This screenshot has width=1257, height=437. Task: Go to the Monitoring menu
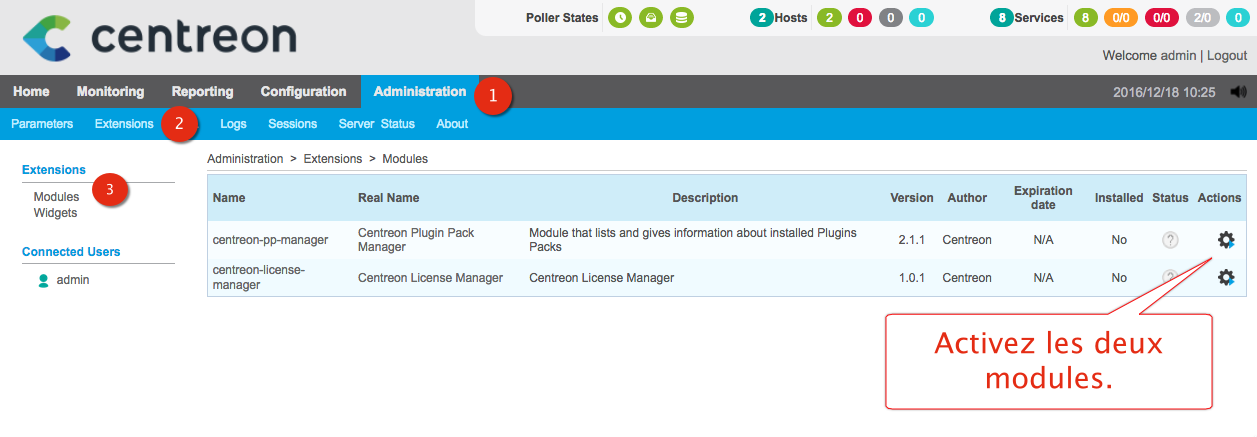click(110, 92)
